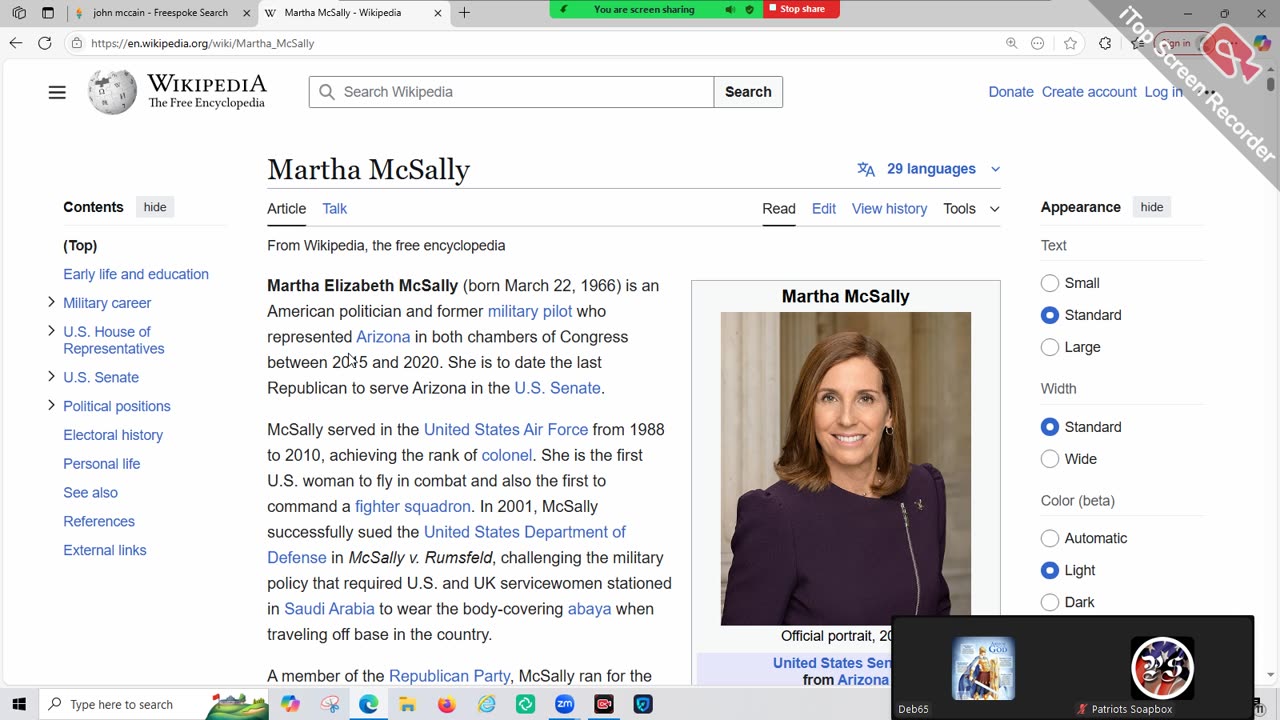Open the tab actions menu icon
This screenshot has width=1280, height=720.
point(48,13)
